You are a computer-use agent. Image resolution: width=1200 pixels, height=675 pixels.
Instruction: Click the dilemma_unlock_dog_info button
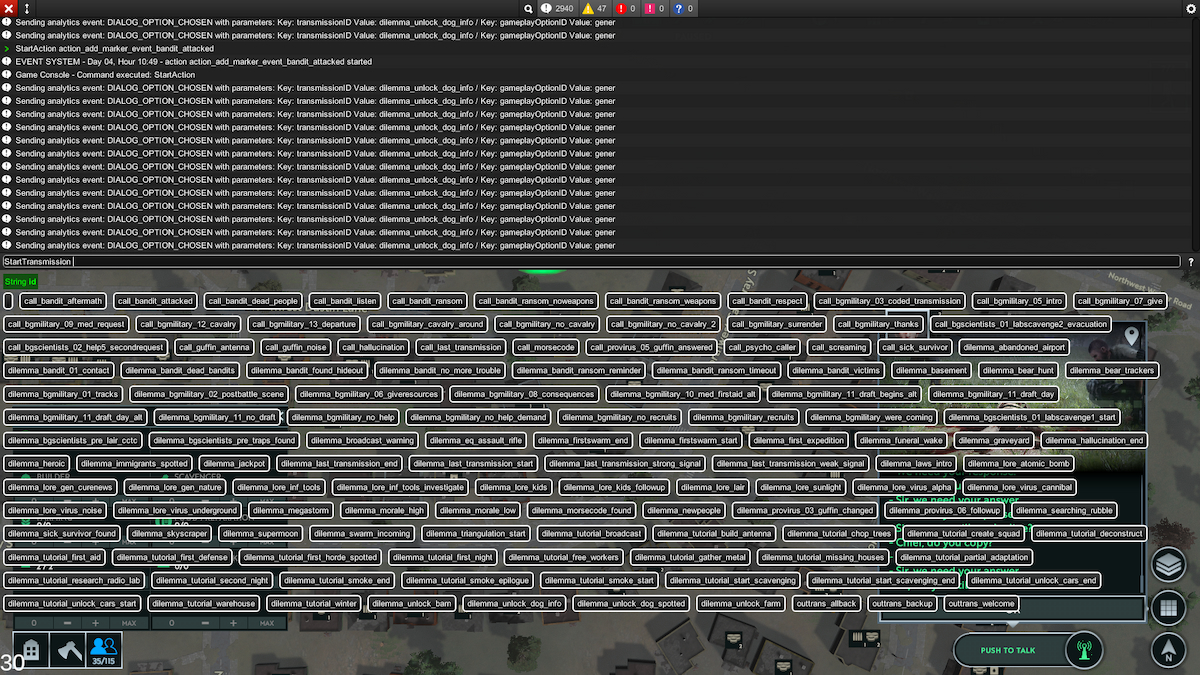[513, 603]
